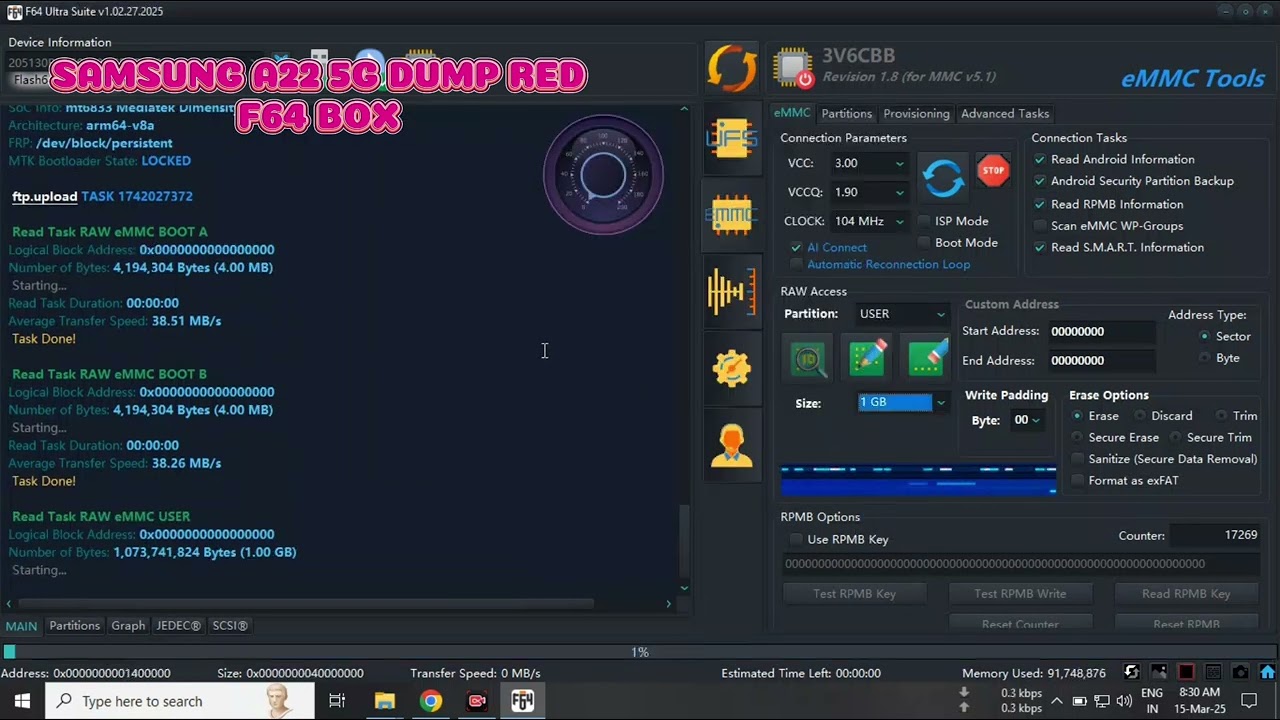Switch to the Partitions tab in eMMC Tools
This screenshot has width=1280, height=720.
[846, 114]
